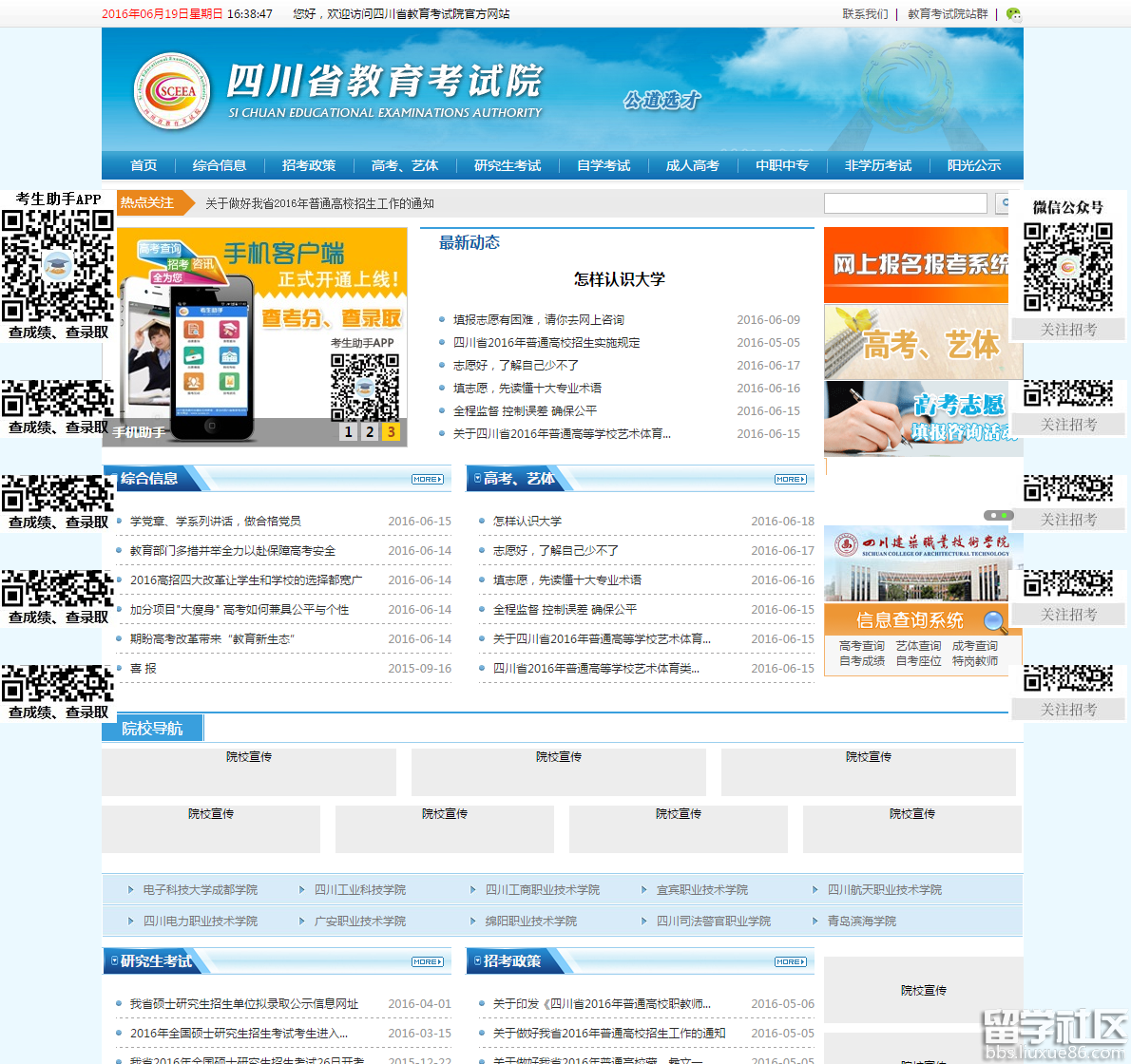
Task: Expand MORE in 综合信息 section
Action: (428, 480)
